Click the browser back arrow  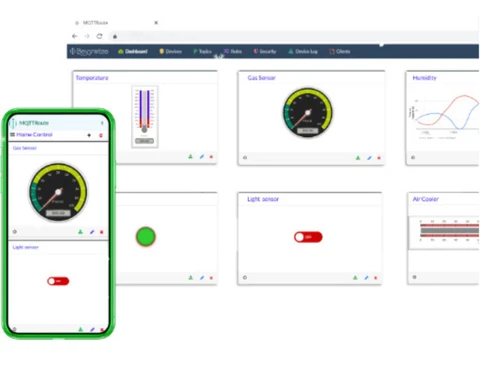point(75,36)
